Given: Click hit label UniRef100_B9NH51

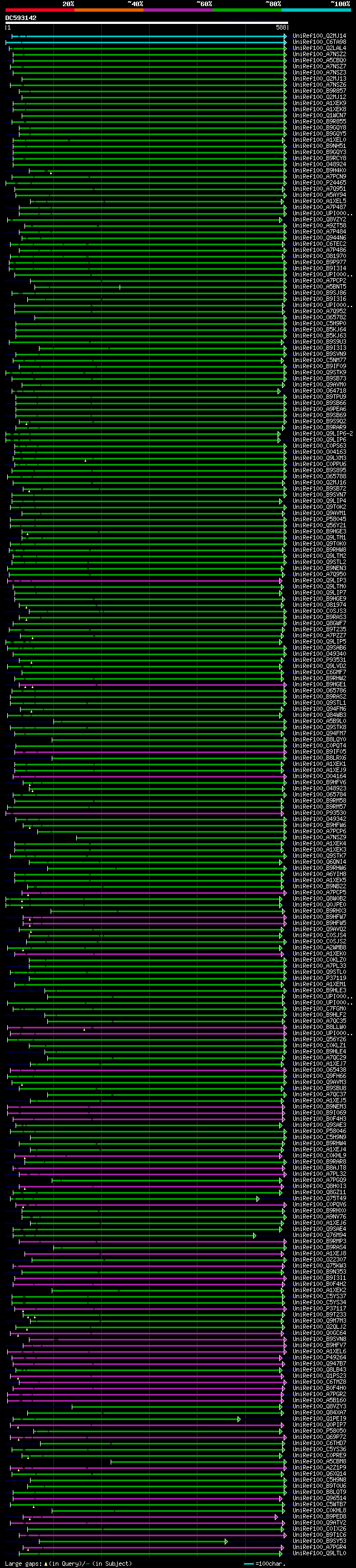Looking at the screenshot, I should [x=319, y=146].
